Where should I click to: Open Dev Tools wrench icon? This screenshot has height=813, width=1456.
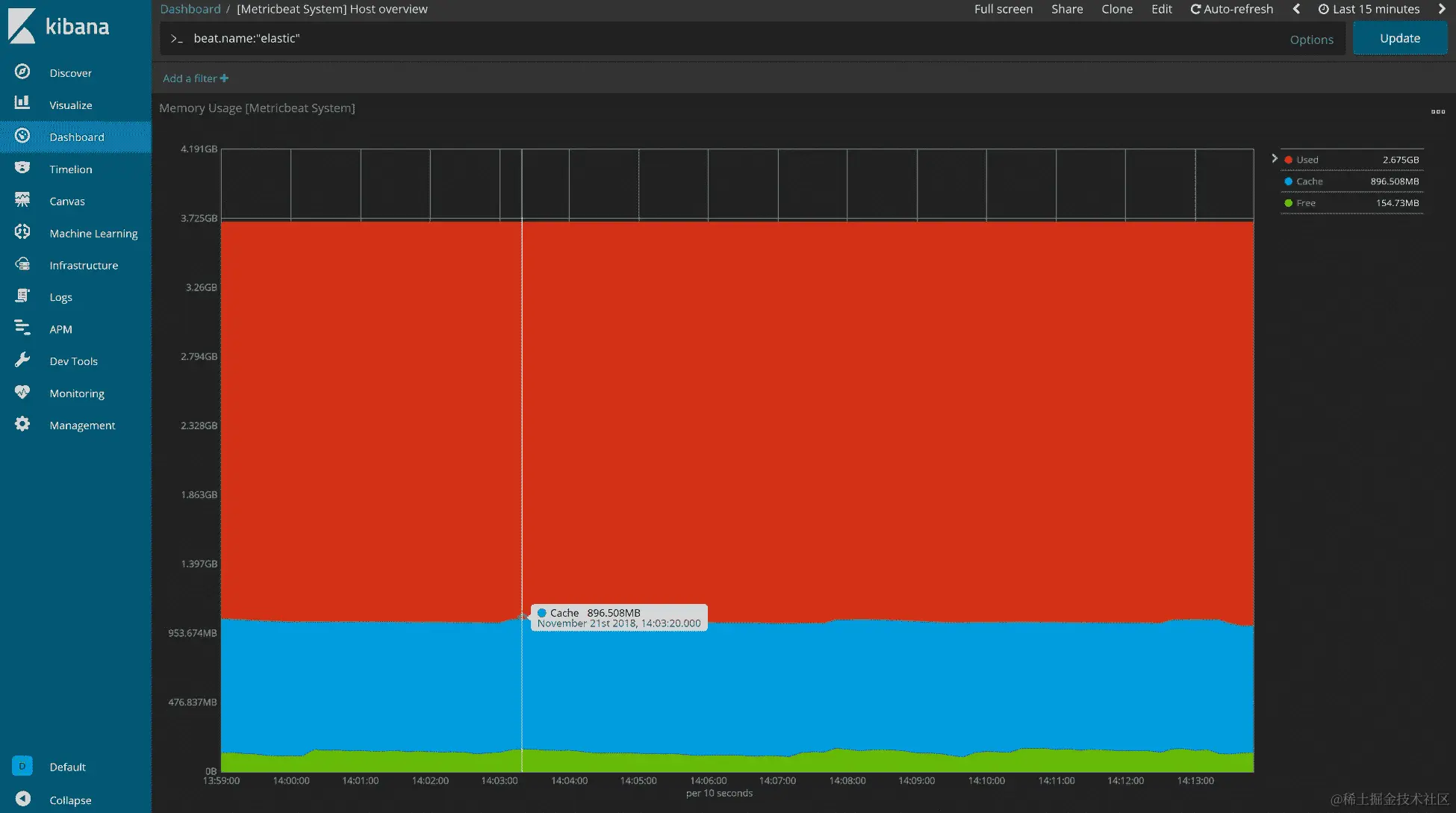click(22, 360)
